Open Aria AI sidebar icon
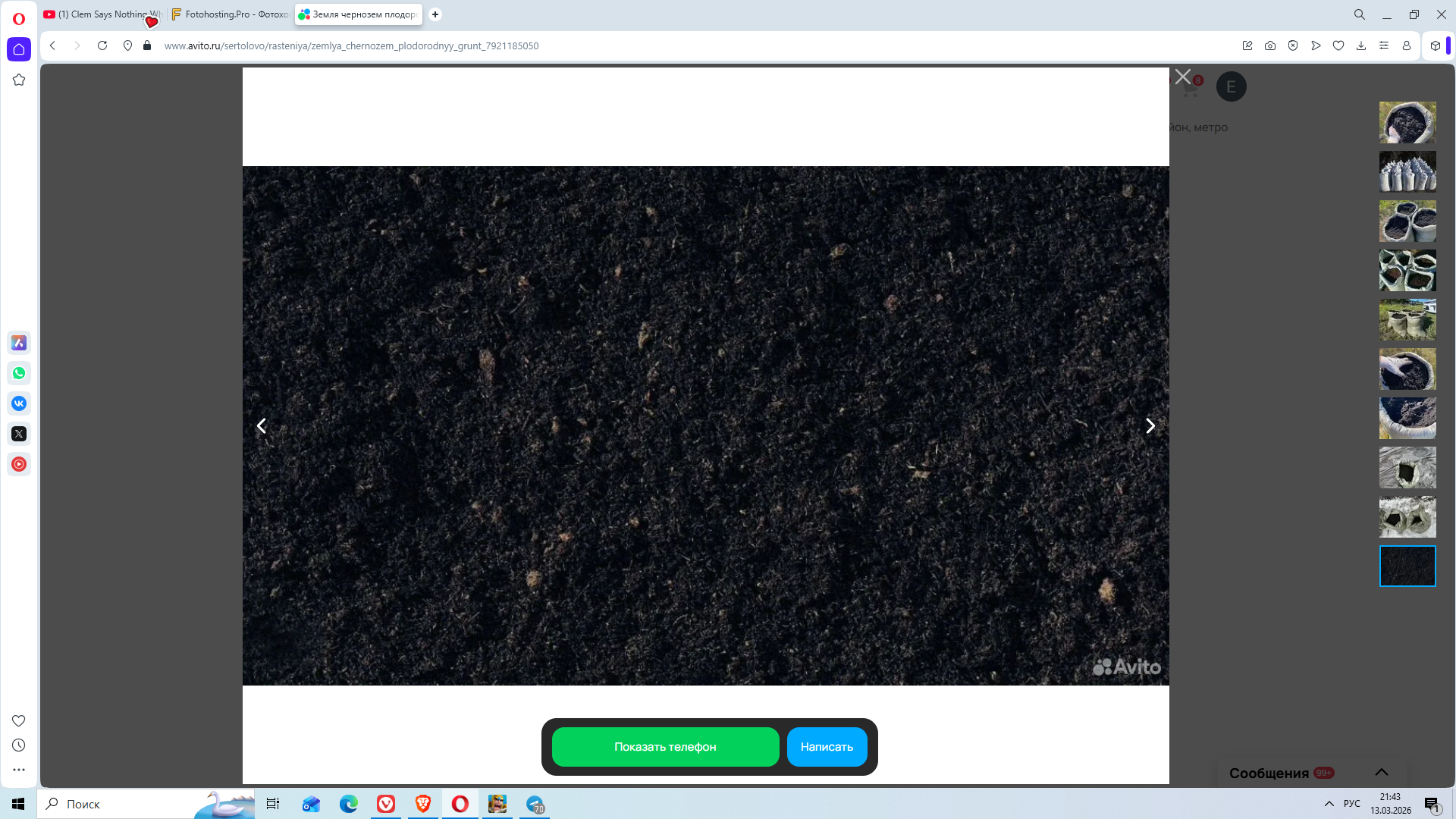The image size is (1456, 819). click(x=19, y=343)
